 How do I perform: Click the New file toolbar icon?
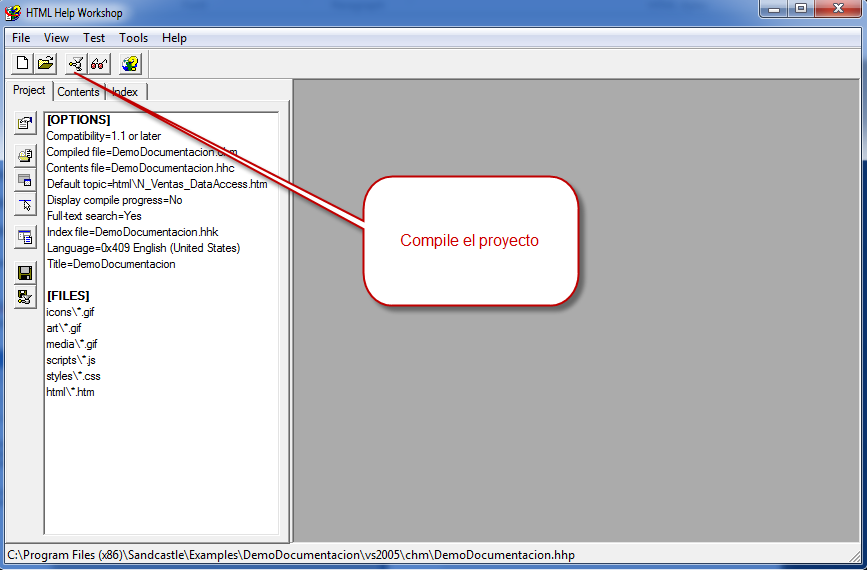click(22, 64)
